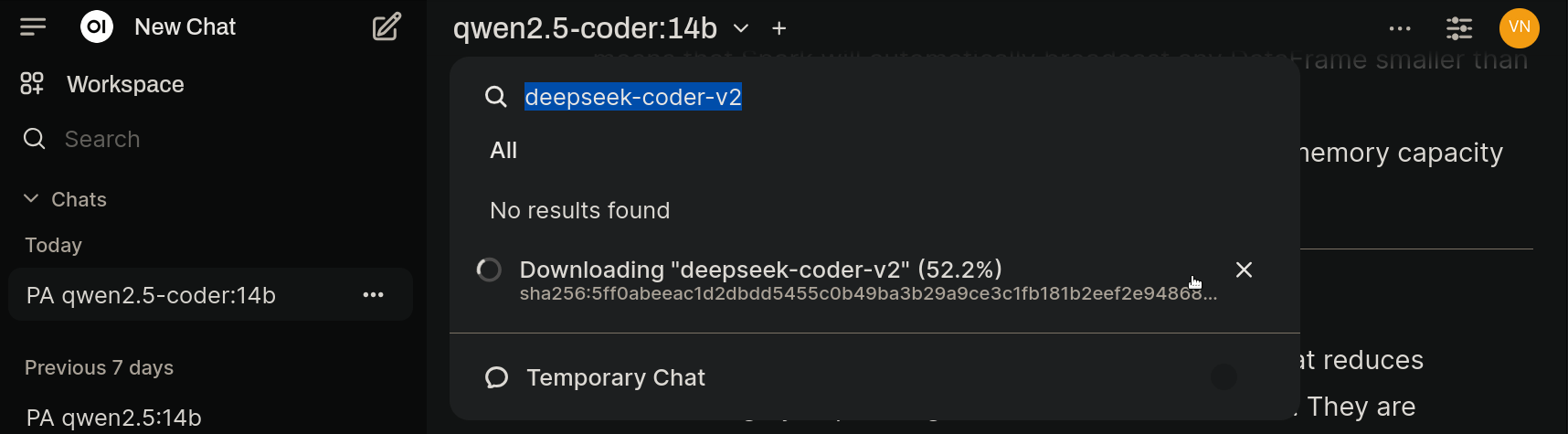Image resolution: width=1568 pixels, height=434 pixels.
Task: Open VN user avatar menu
Action: tap(1520, 28)
